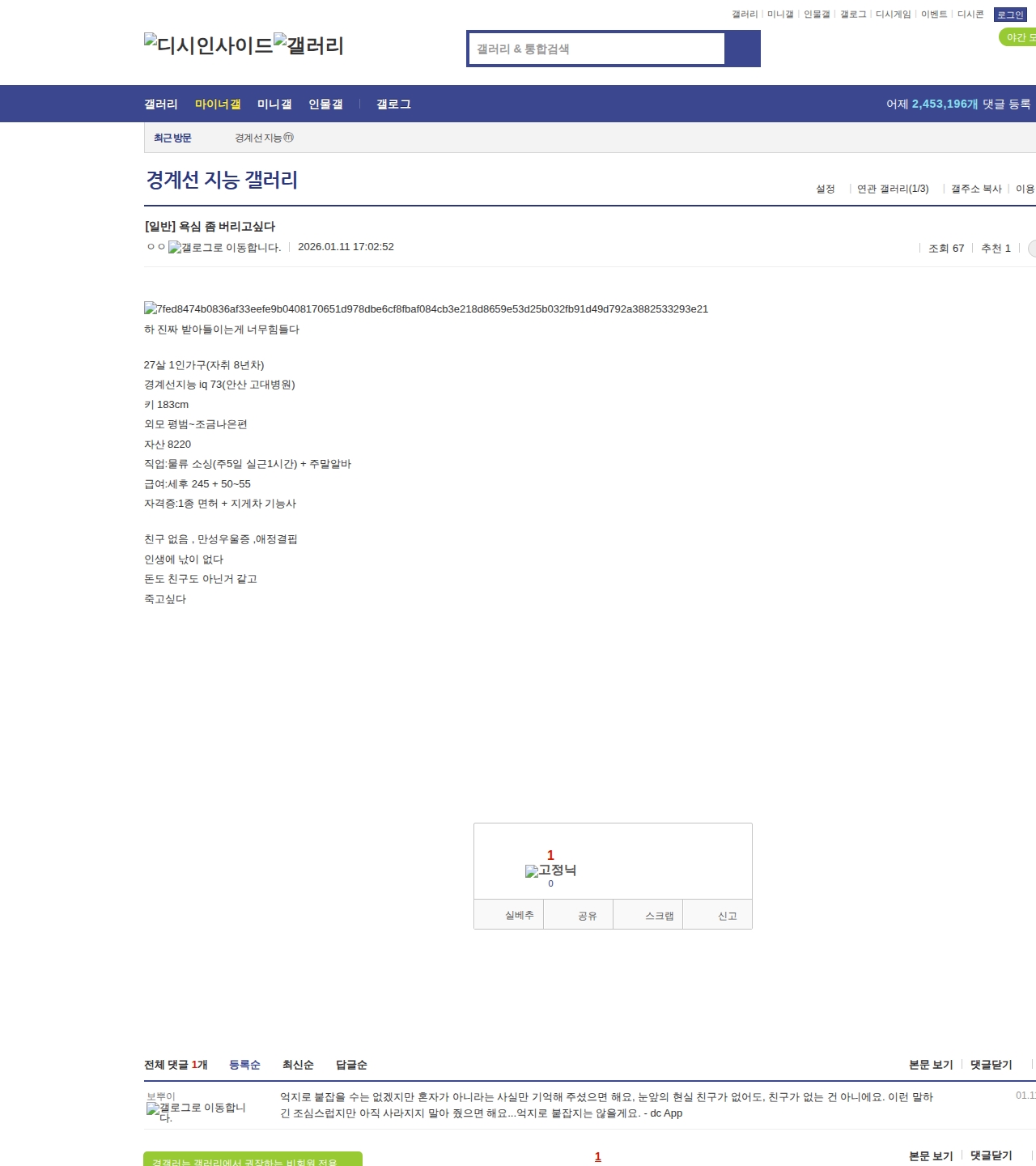Collapse comments with 댓글닫기
1036x1166 pixels.
click(991, 1065)
